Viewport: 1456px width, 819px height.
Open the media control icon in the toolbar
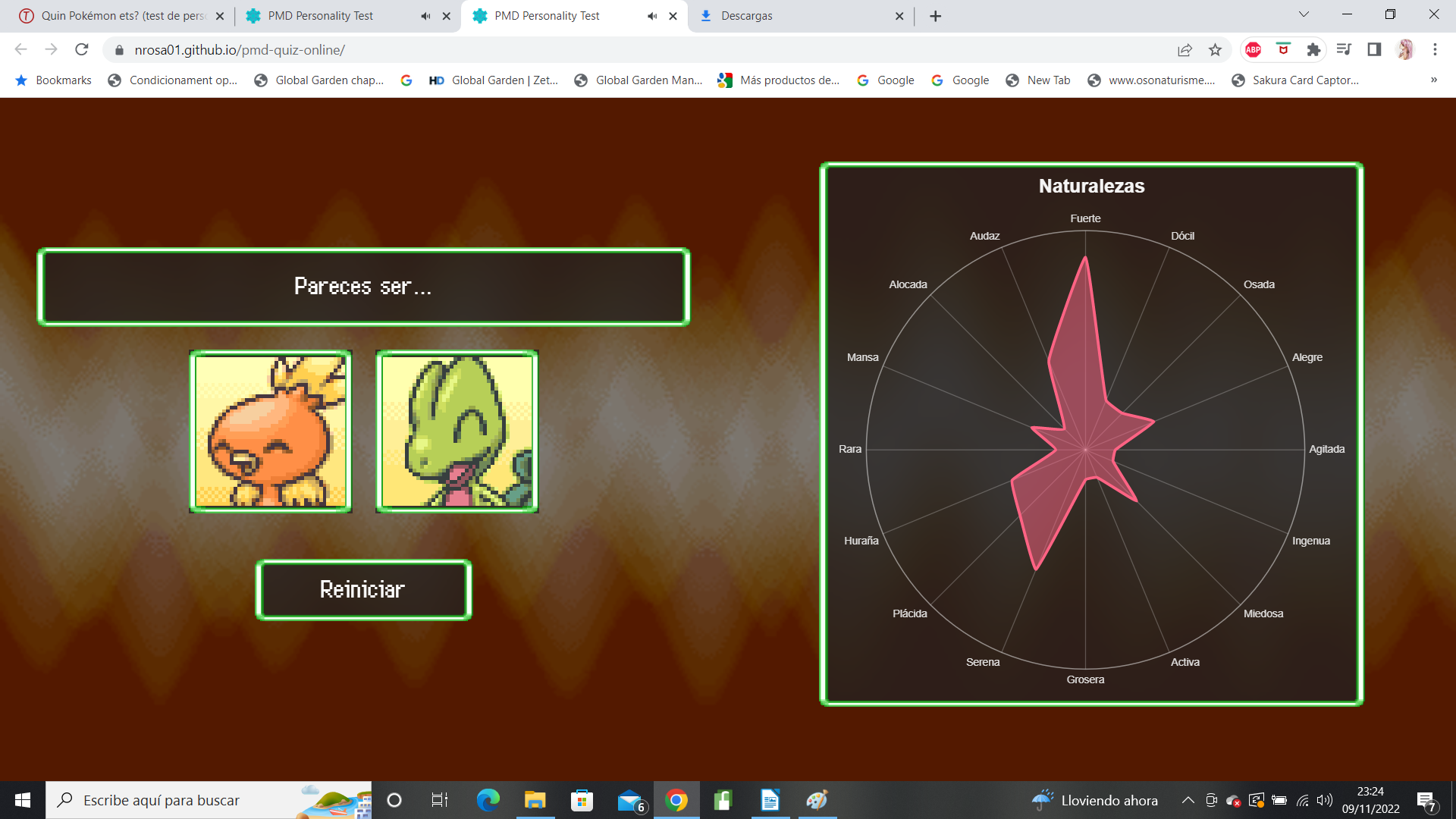pos(1344,49)
